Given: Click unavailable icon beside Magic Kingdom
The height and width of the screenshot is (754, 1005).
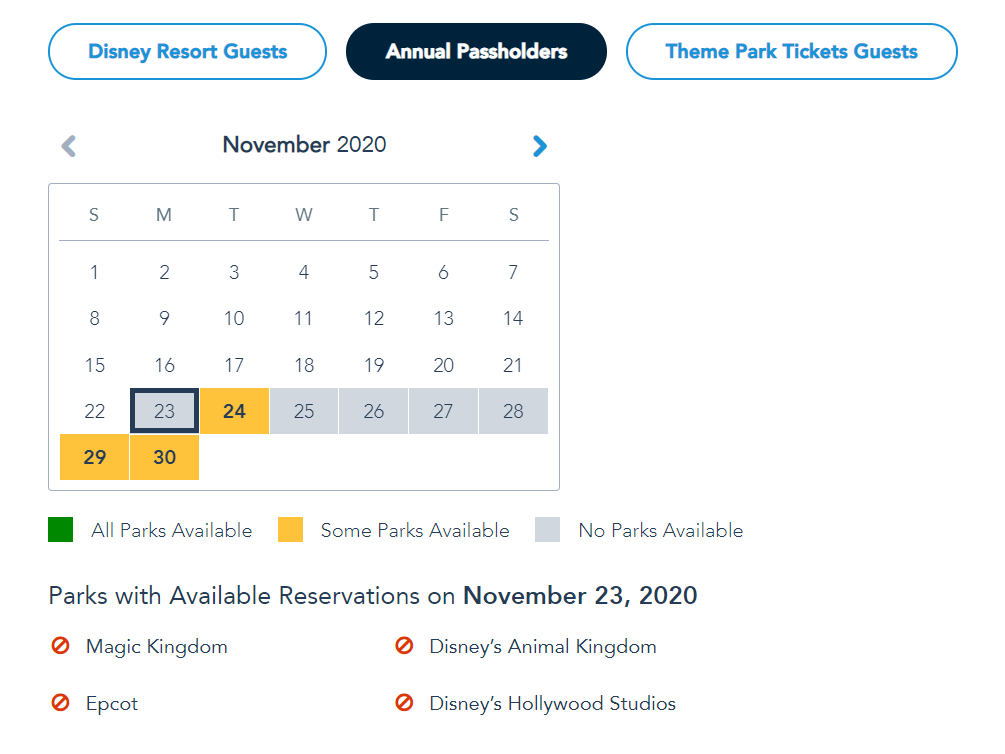Looking at the screenshot, I should tap(60, 646).
